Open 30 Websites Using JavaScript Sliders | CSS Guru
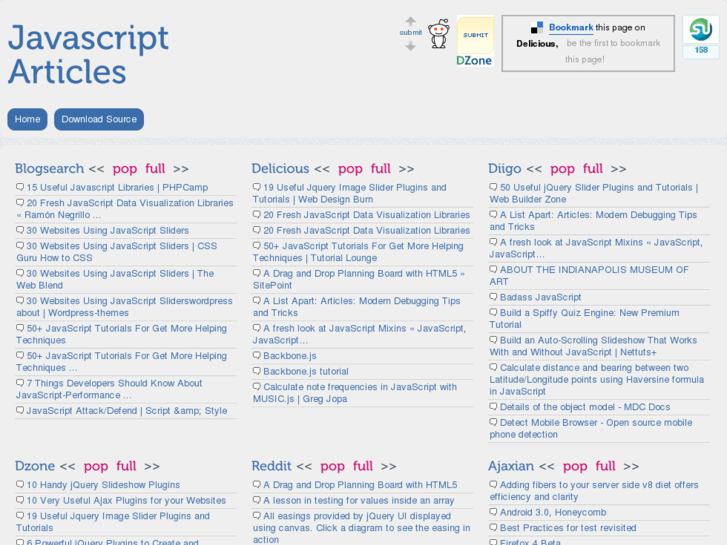727x545 pixels. point(116,252)
